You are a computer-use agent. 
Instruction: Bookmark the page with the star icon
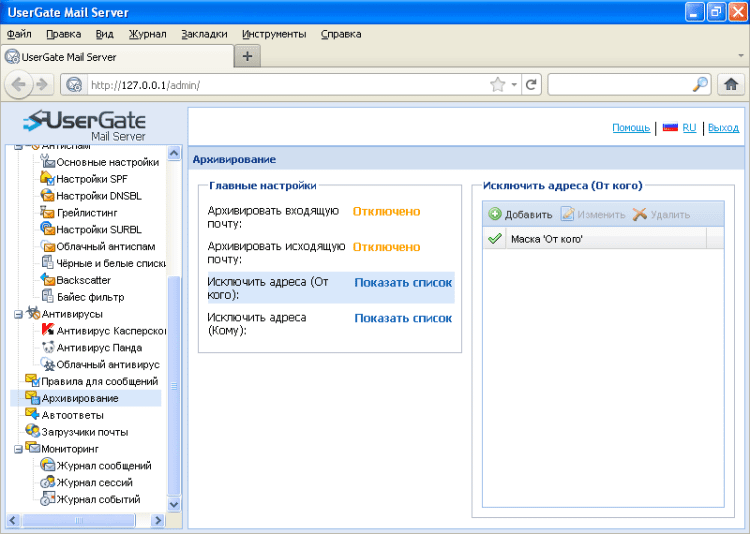click(x=497, y=85)
